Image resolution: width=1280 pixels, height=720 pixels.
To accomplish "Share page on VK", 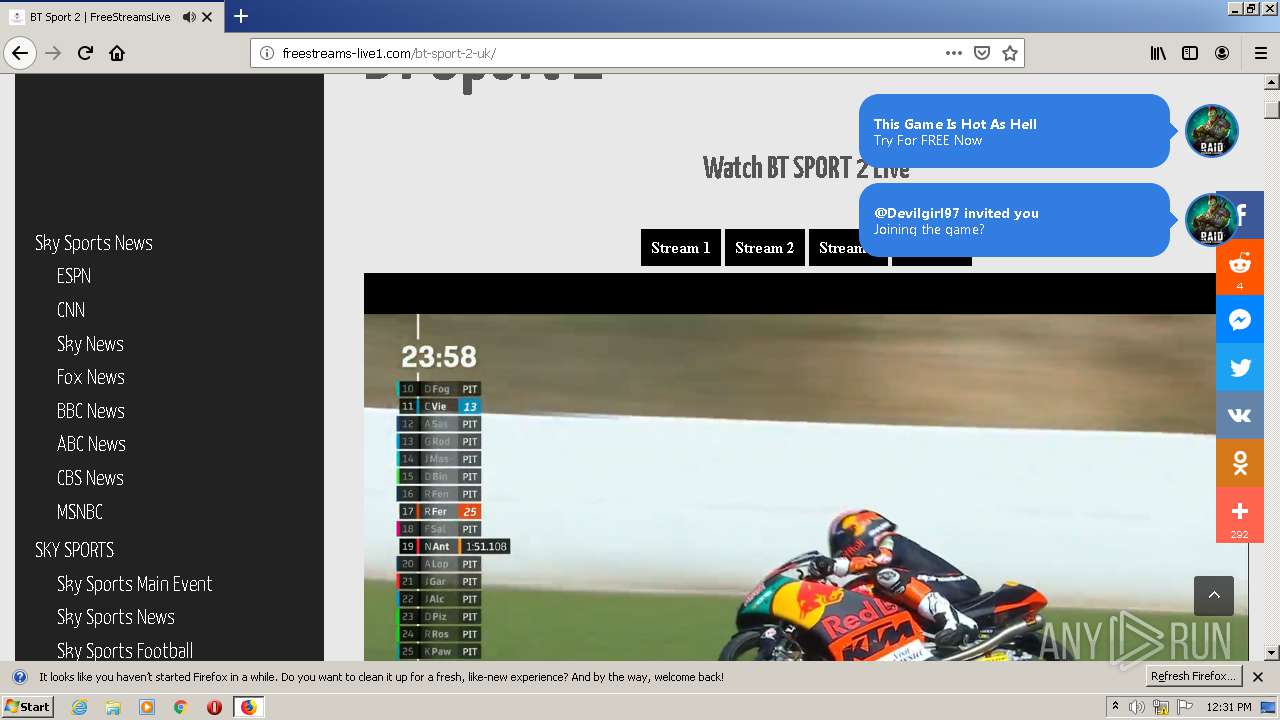I will 1240,415.
